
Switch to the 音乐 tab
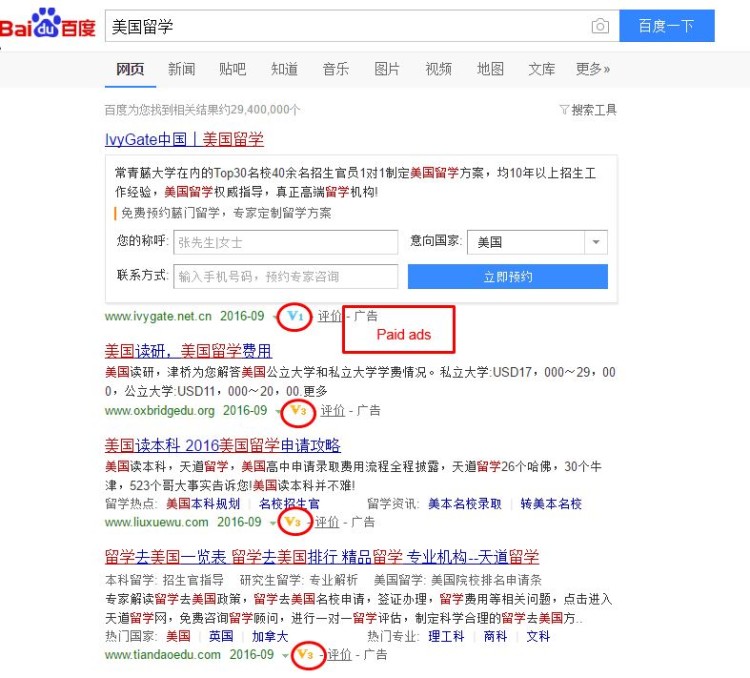tap(335, 69)
